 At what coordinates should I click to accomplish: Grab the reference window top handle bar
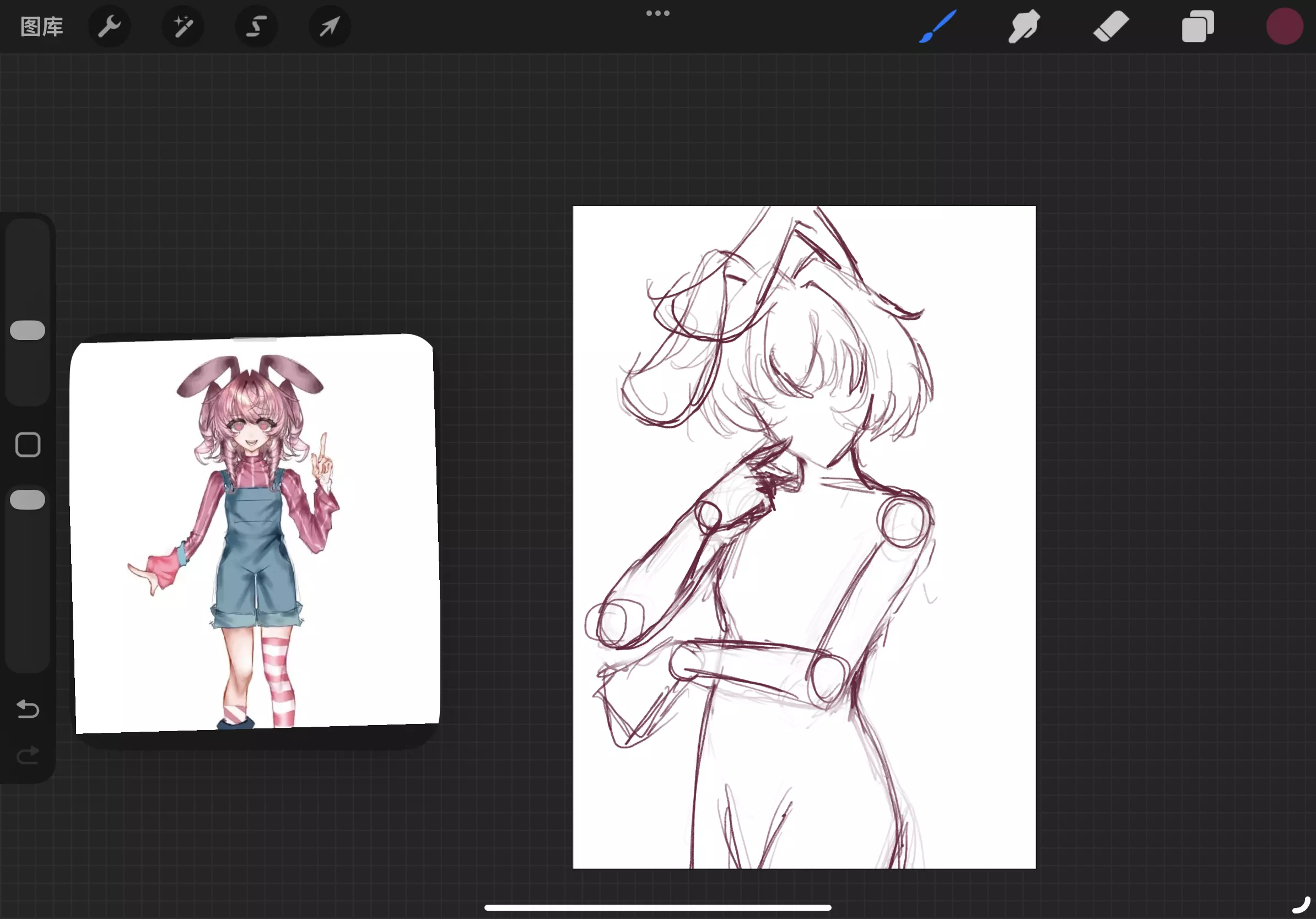pyautogui.click(x=255, y=340)
